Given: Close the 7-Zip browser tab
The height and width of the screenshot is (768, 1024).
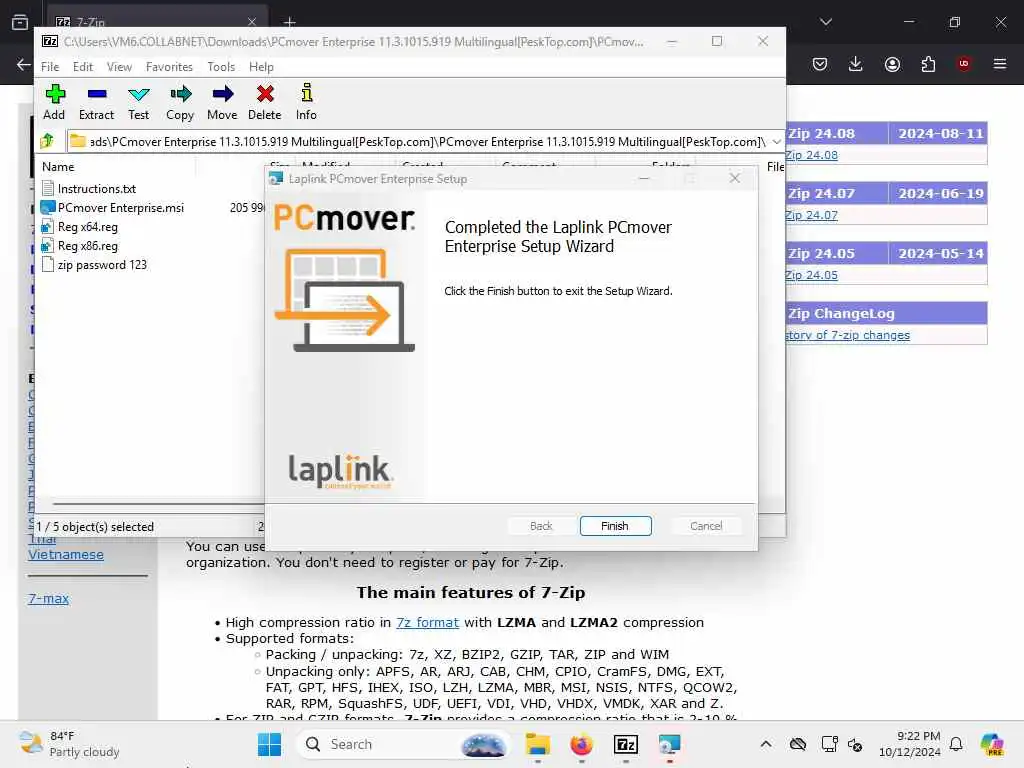Looking at the screenshot, I should (251, 22).
